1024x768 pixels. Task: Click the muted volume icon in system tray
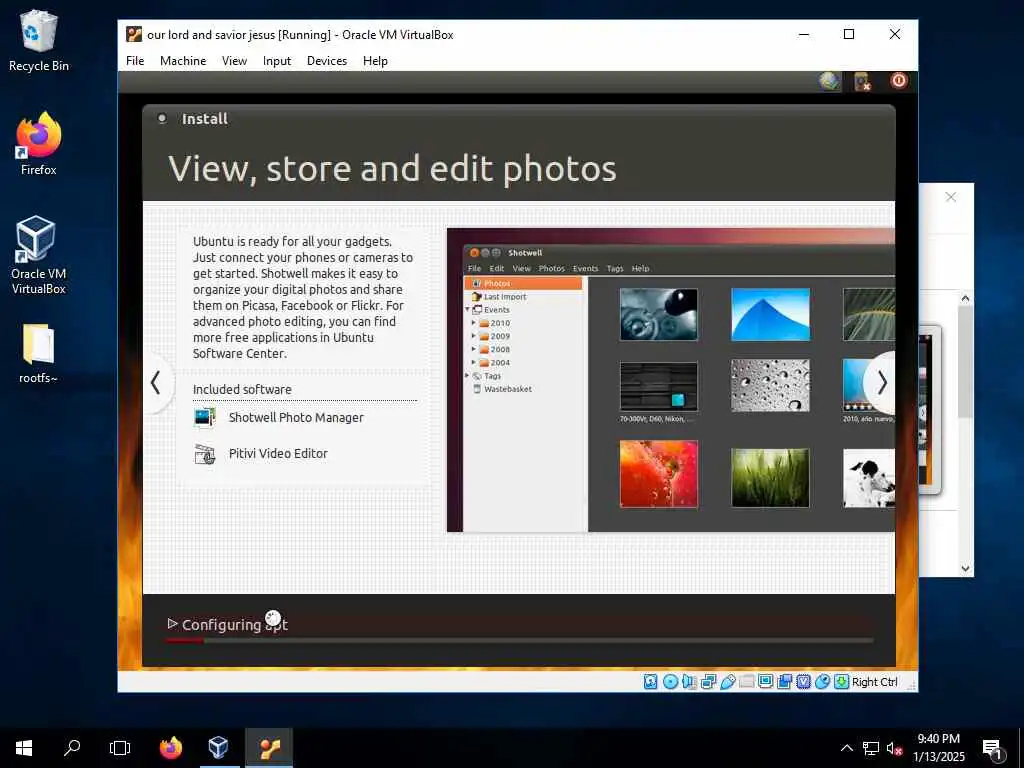coord(894,748)
